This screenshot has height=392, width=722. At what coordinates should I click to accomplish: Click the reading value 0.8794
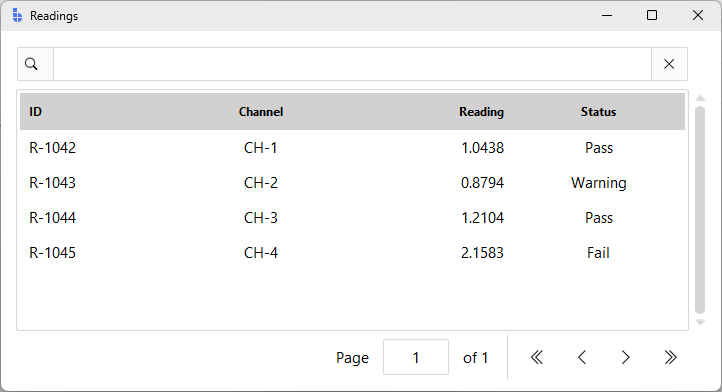(483, 183)
